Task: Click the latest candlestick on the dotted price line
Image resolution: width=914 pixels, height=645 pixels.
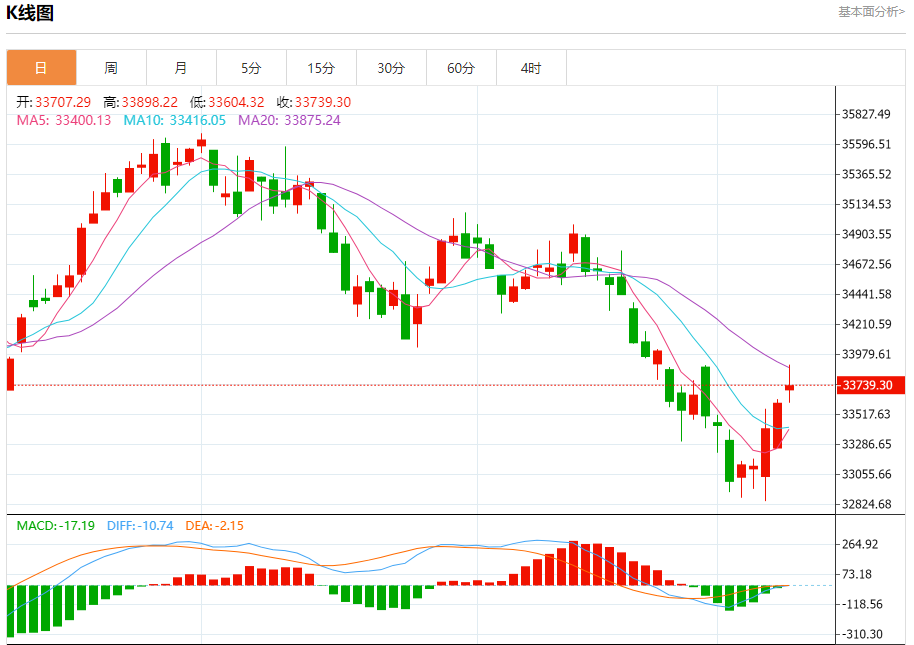Action: (790, 387)
